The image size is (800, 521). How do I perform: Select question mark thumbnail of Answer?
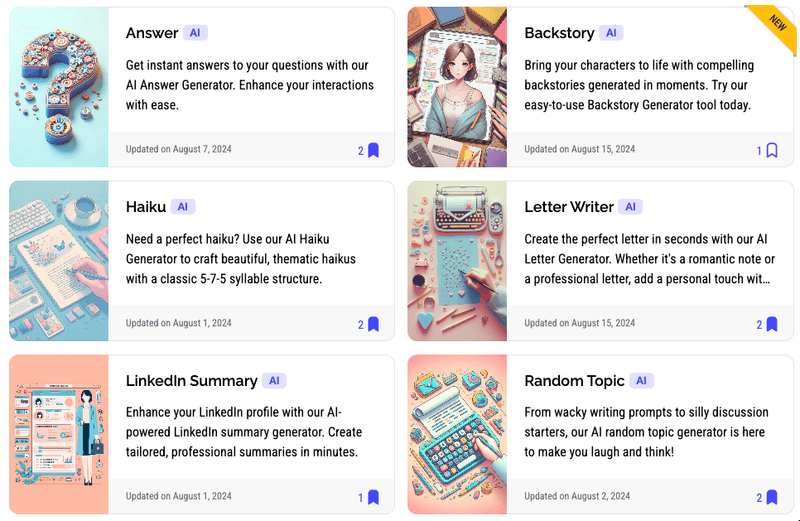[x=59, y=87]
